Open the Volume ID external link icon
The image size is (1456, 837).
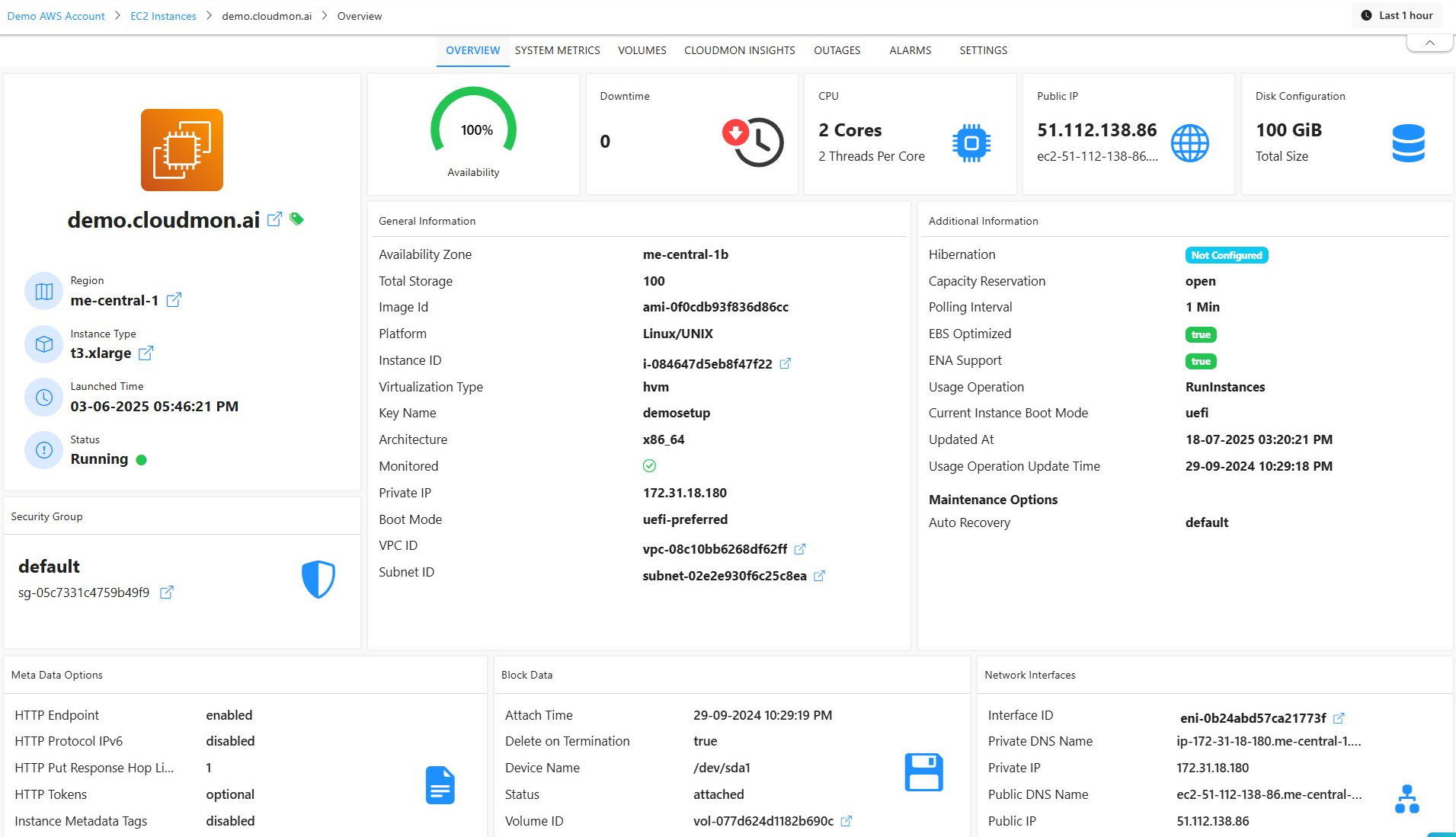[x=846, y=821]
